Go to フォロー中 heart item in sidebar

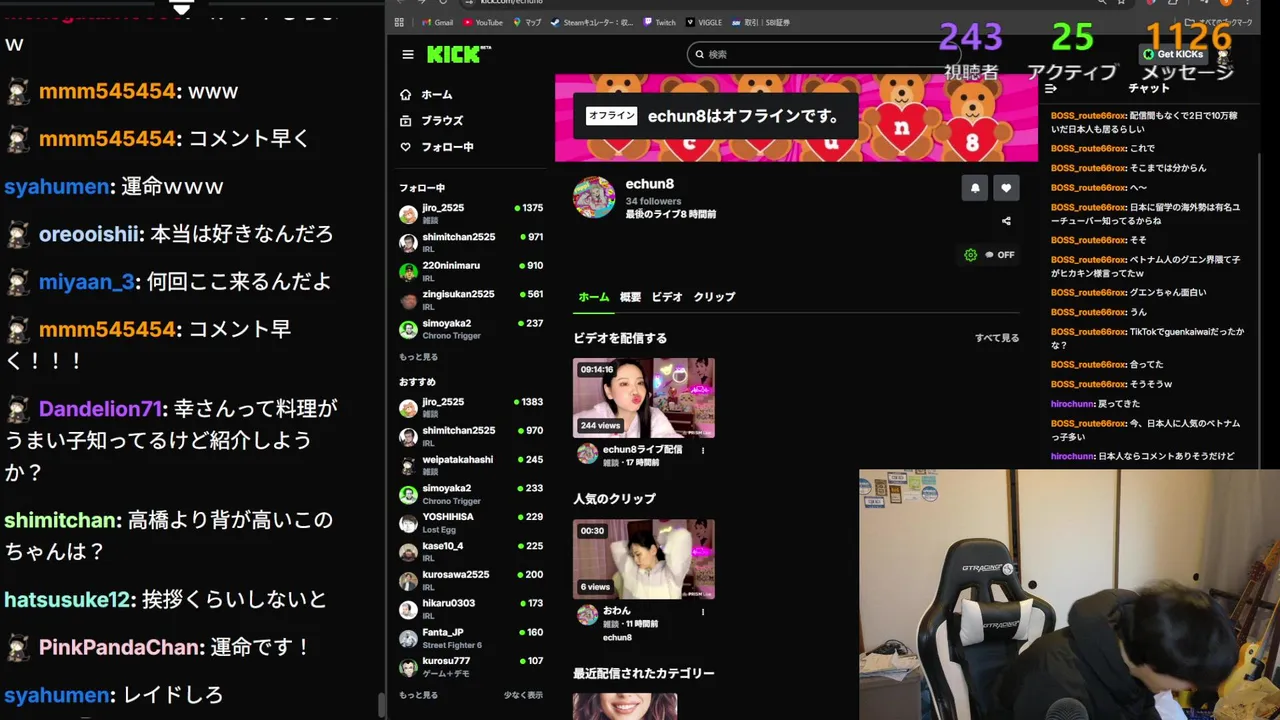[x=437, y=146]
